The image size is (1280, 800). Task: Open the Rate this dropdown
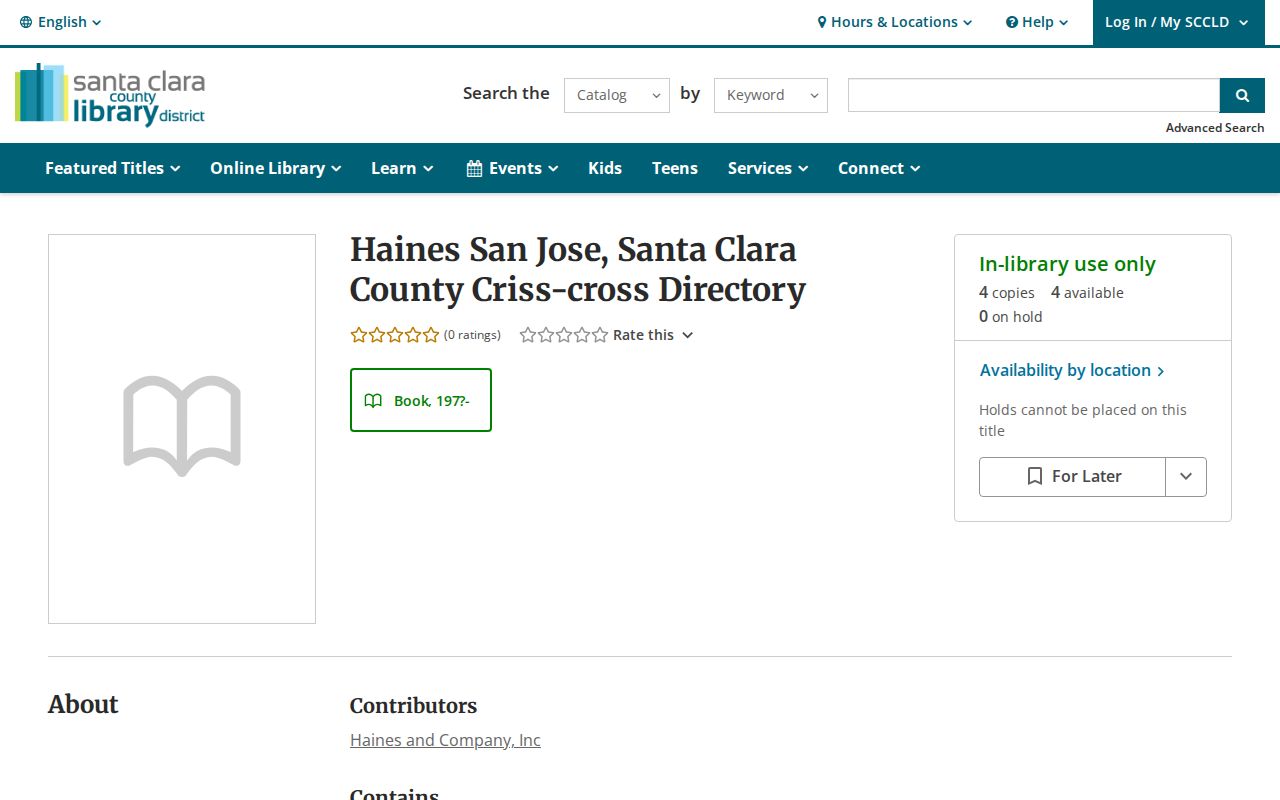653,335
